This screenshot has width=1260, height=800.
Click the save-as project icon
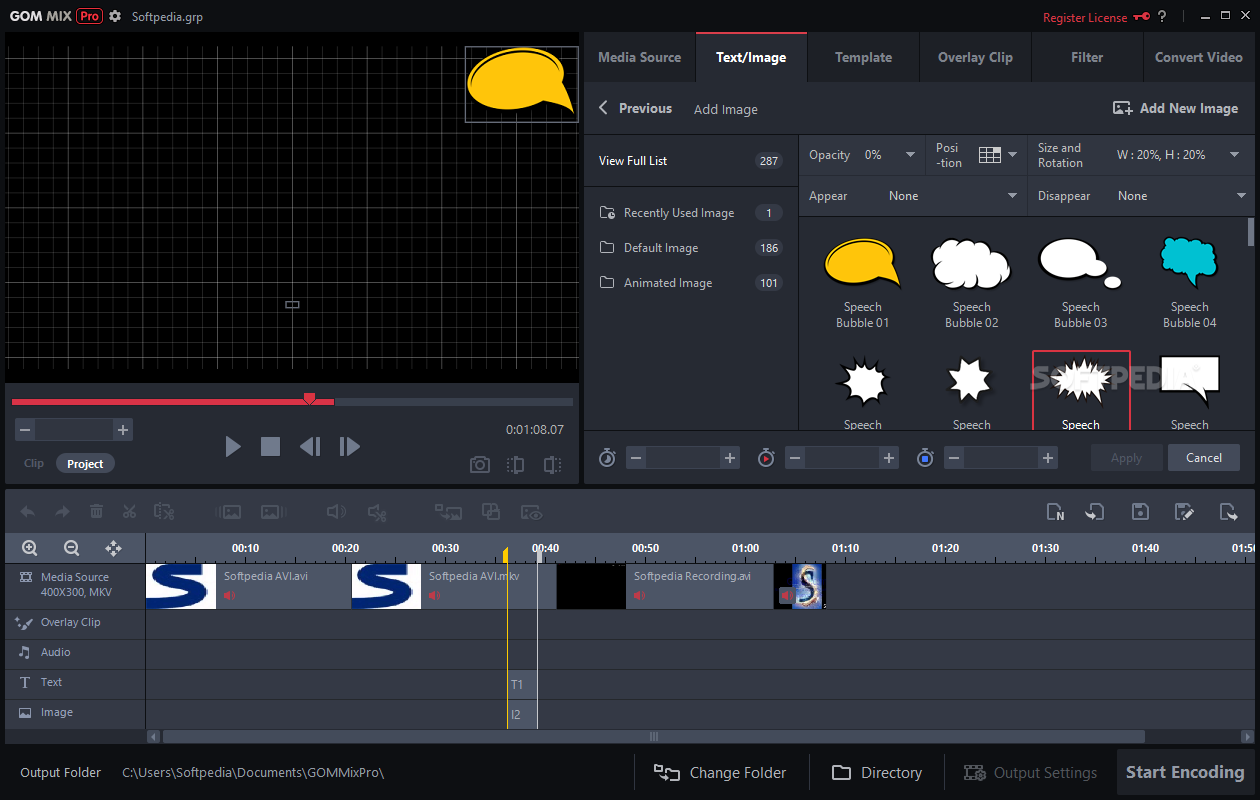point(1184,512)
